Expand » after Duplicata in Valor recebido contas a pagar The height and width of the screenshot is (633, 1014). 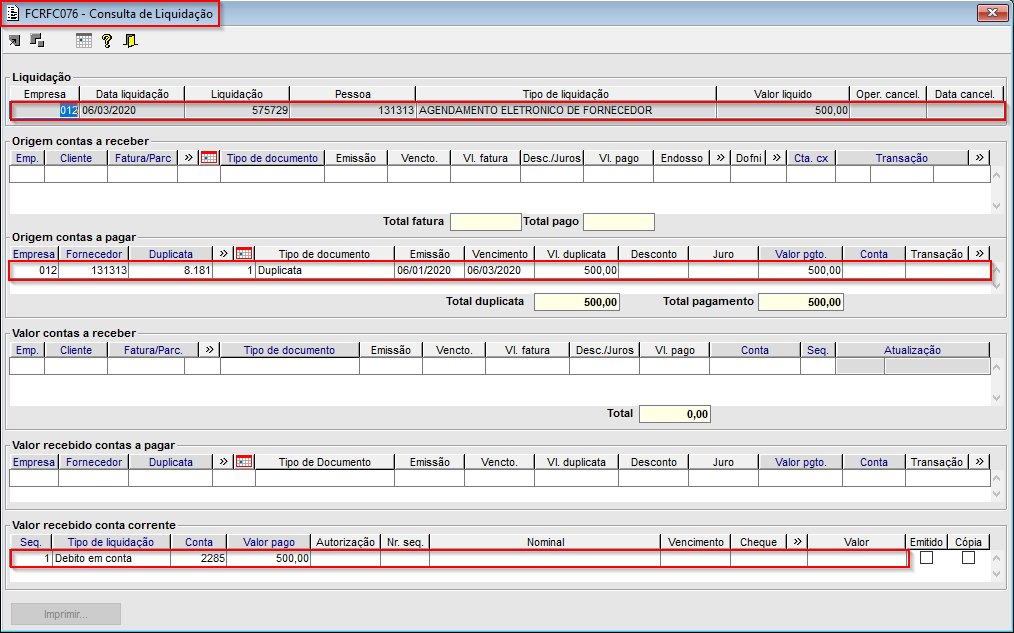223,462
